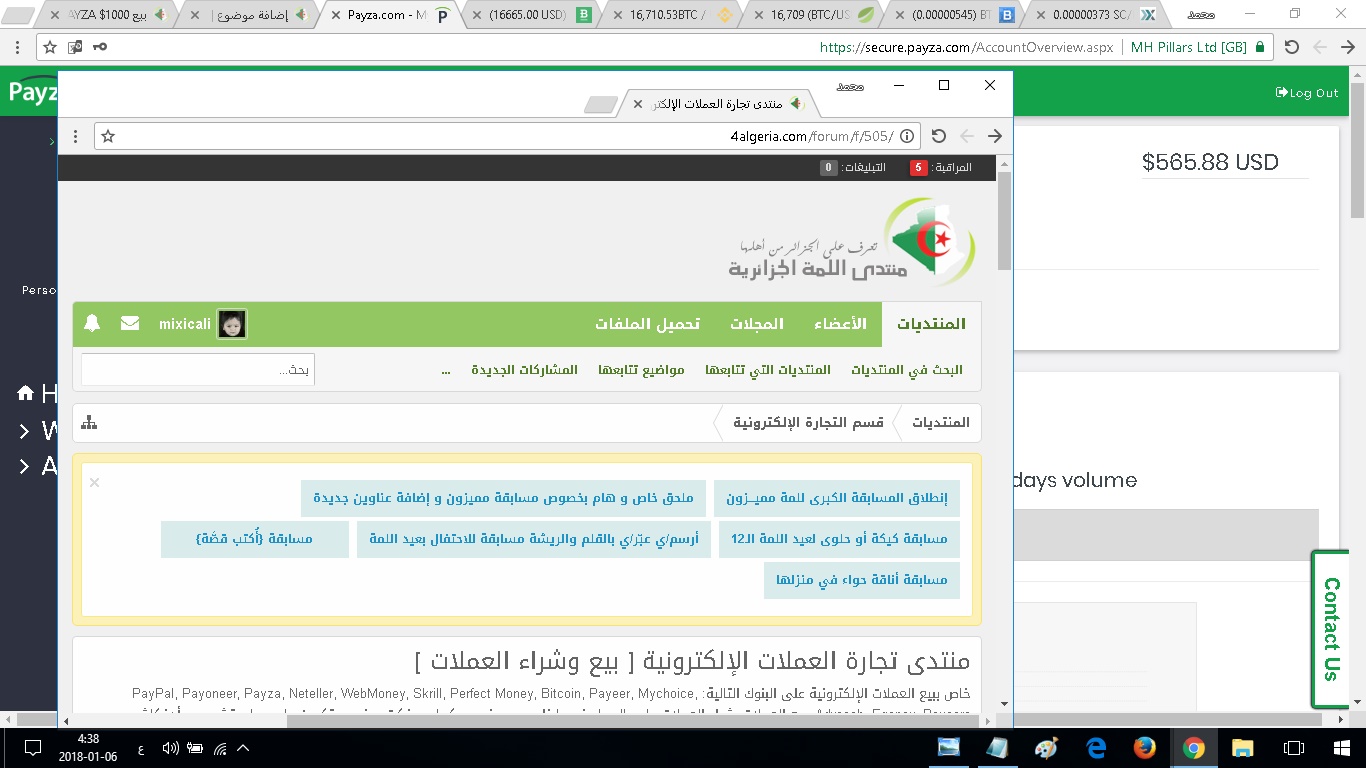Open the تحميل الملفات navigation tab
The image size is (1366, 770).
tap(647, 324)
